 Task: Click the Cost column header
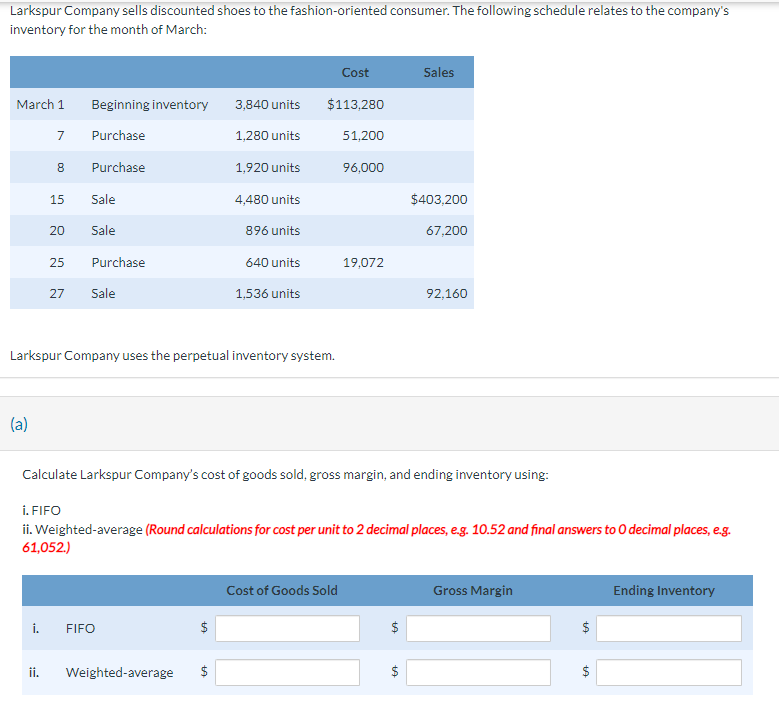click(355, 73)
